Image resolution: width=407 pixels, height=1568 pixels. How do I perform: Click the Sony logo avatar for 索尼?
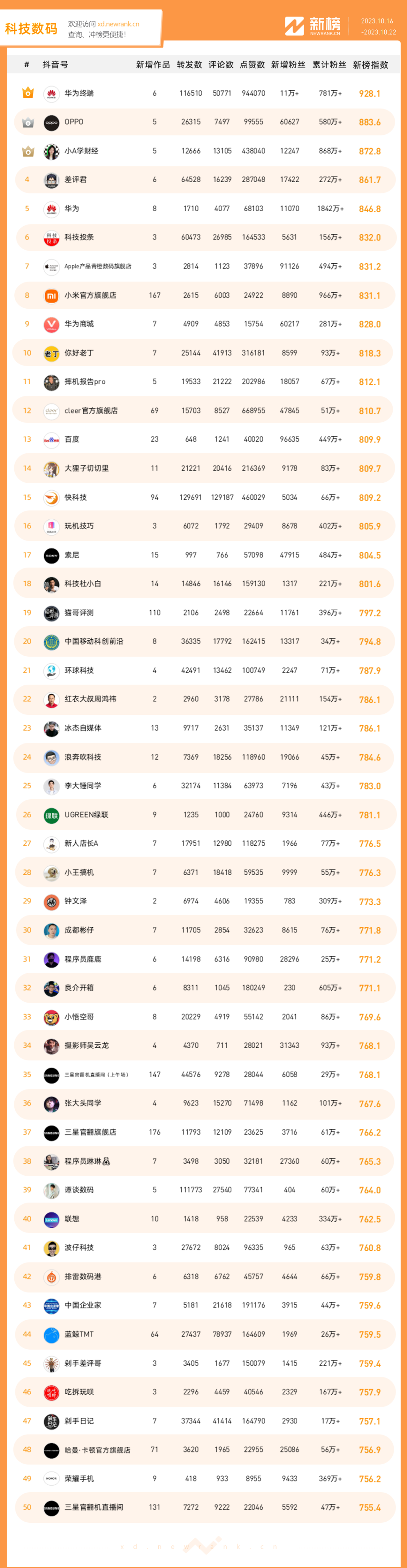(51, 555)
